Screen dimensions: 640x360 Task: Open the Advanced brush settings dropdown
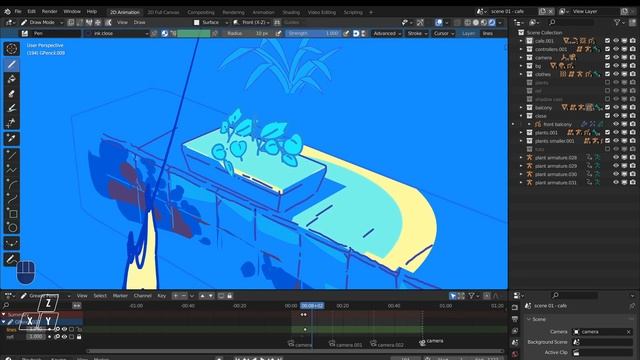387,33
